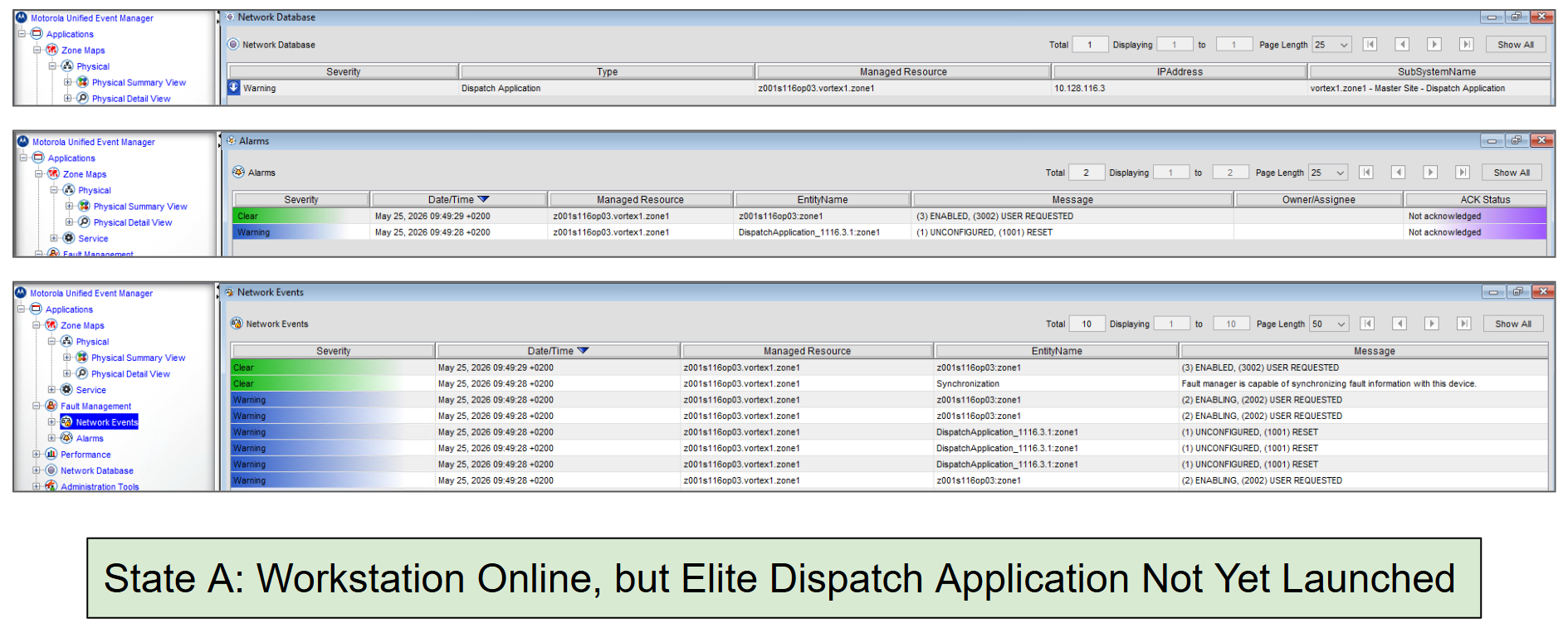Select Clear alarm row in Alarms window

pos(889,216)
